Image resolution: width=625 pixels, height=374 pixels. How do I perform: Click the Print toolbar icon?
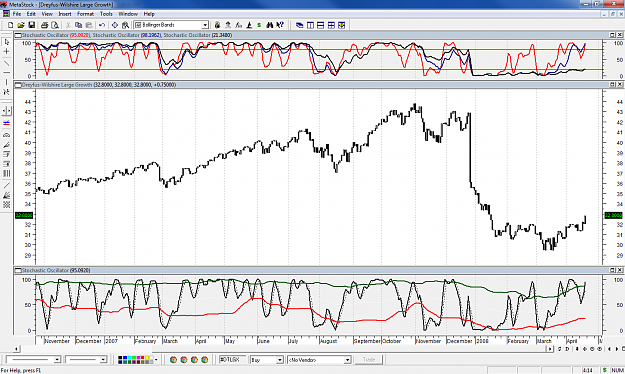tap(44, 25)
